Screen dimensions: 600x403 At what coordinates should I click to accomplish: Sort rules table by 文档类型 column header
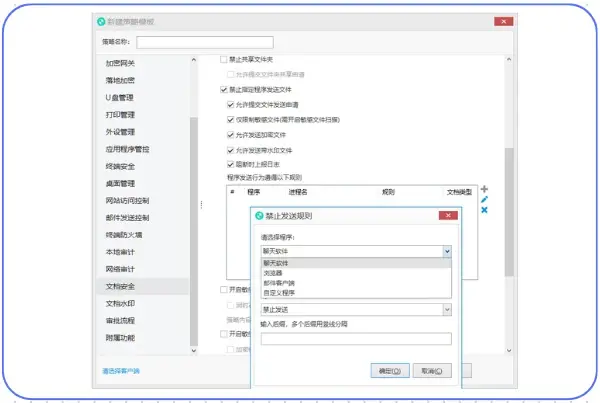(459, 192)
